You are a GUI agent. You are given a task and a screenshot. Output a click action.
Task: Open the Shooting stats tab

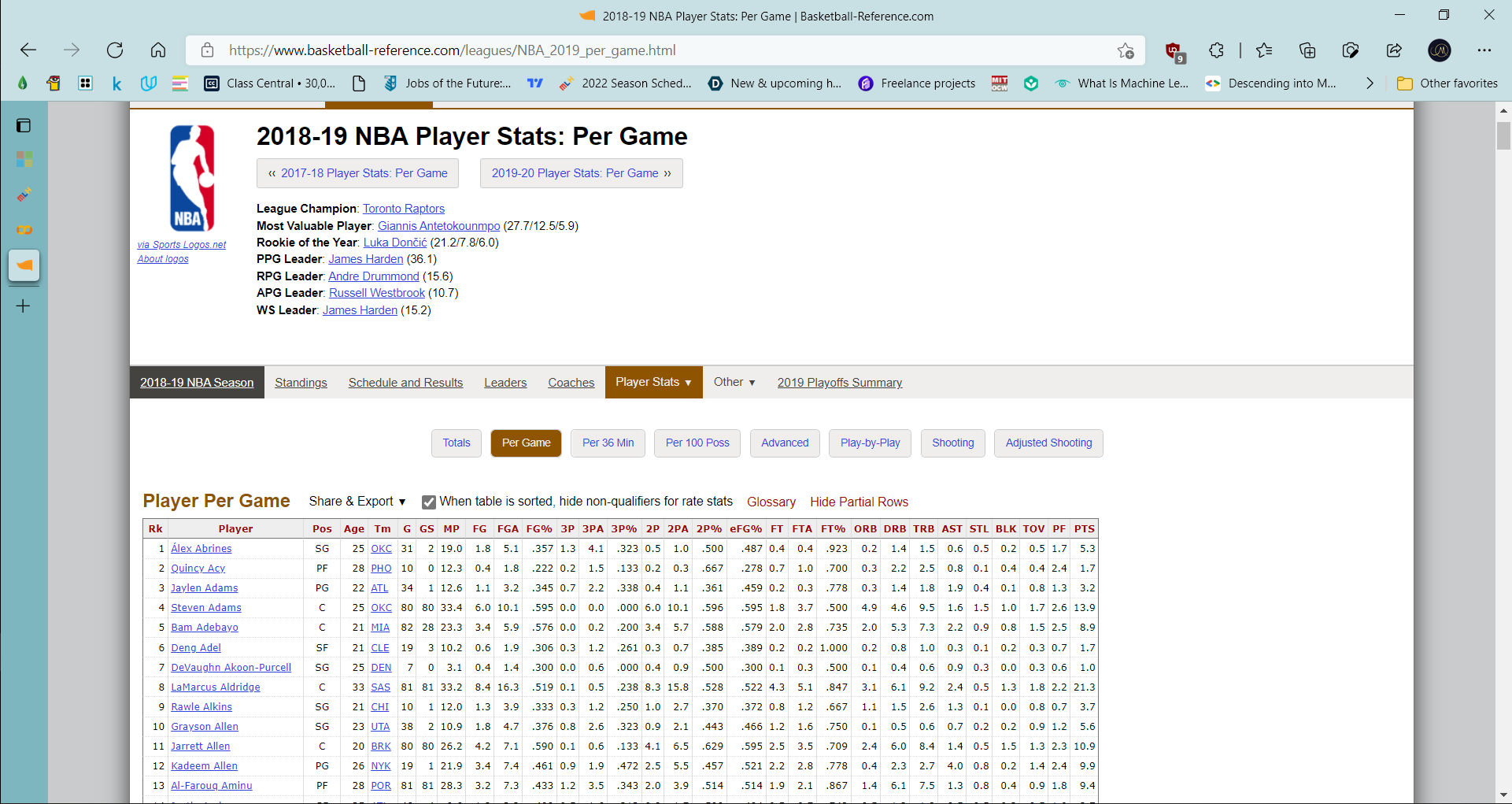pos(953,443)
